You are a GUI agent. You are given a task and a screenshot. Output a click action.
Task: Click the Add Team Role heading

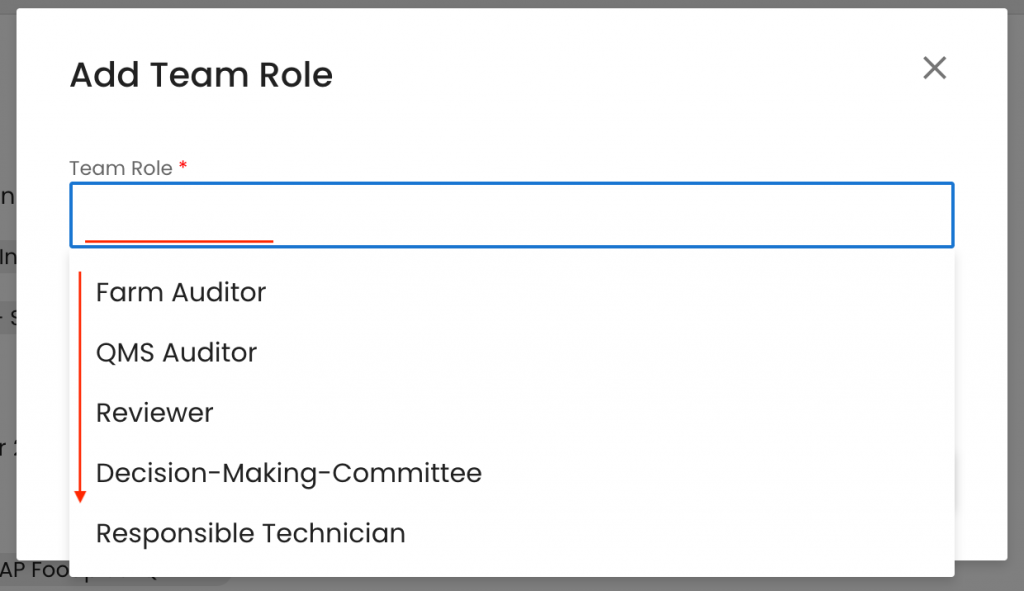pos(201,75)
